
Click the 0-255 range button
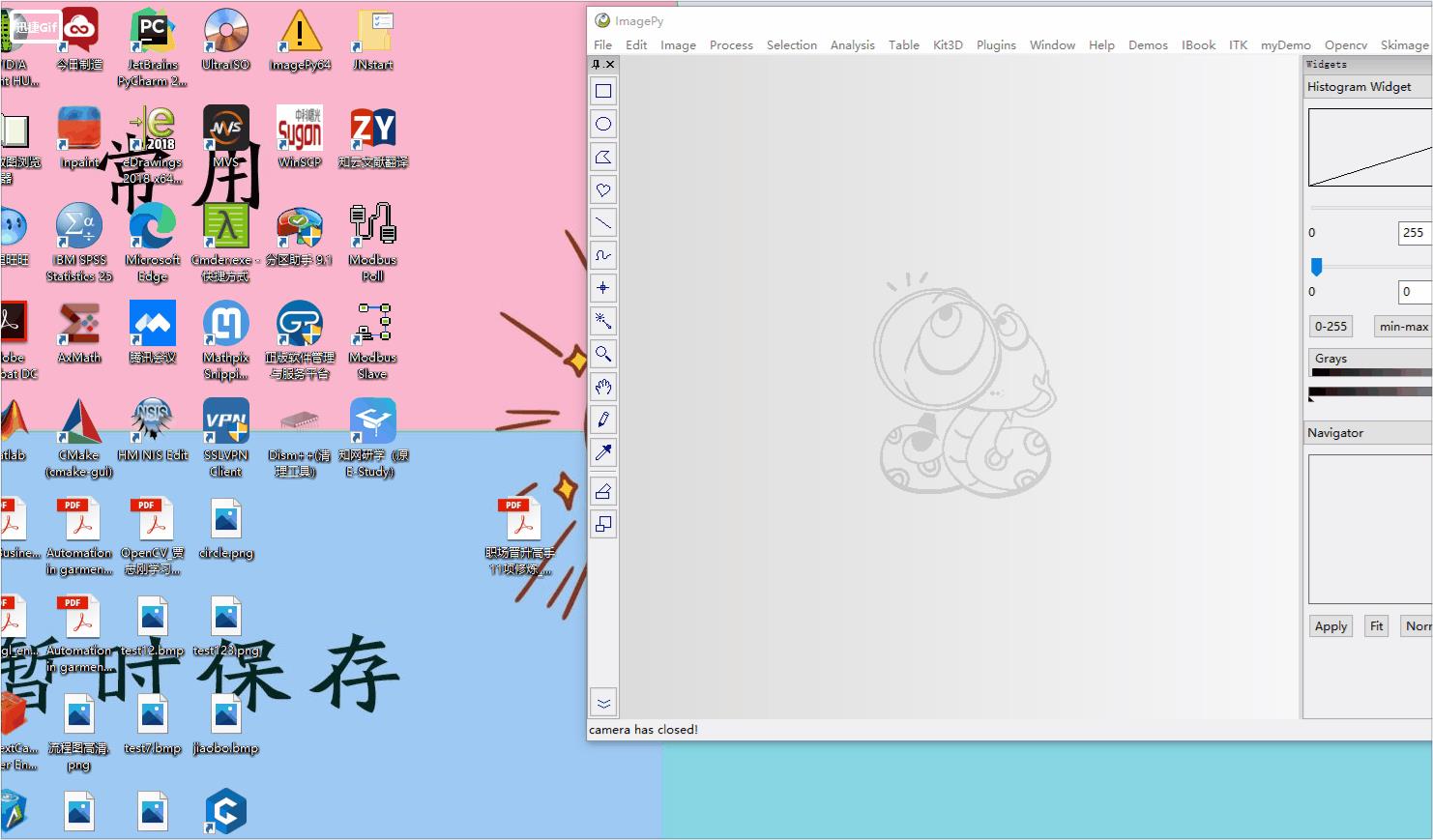coord(1331,326)
